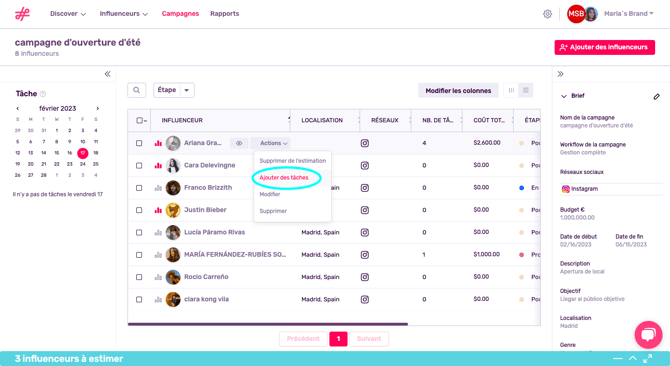Open the Étape filter dropdown

[174, 90]
